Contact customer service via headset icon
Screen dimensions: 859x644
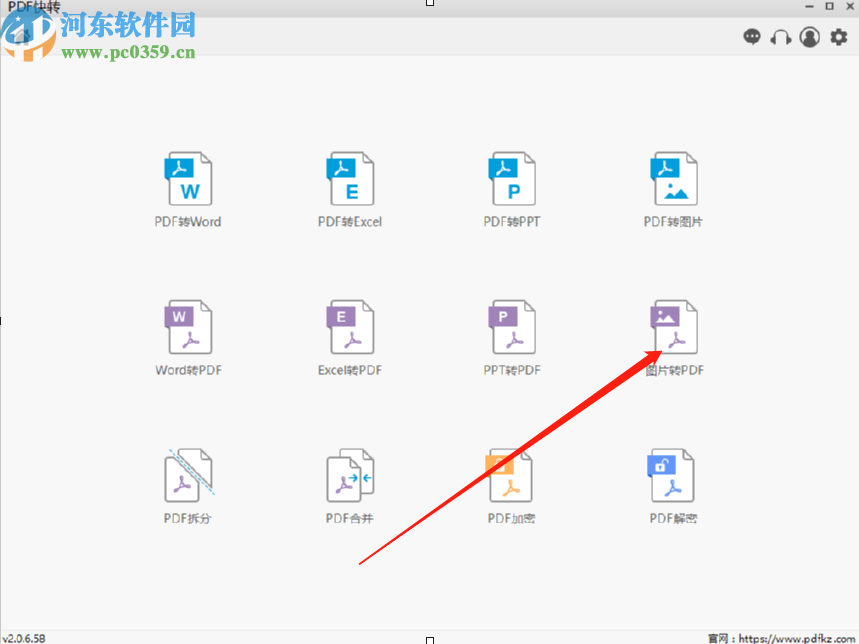[781, 37]
